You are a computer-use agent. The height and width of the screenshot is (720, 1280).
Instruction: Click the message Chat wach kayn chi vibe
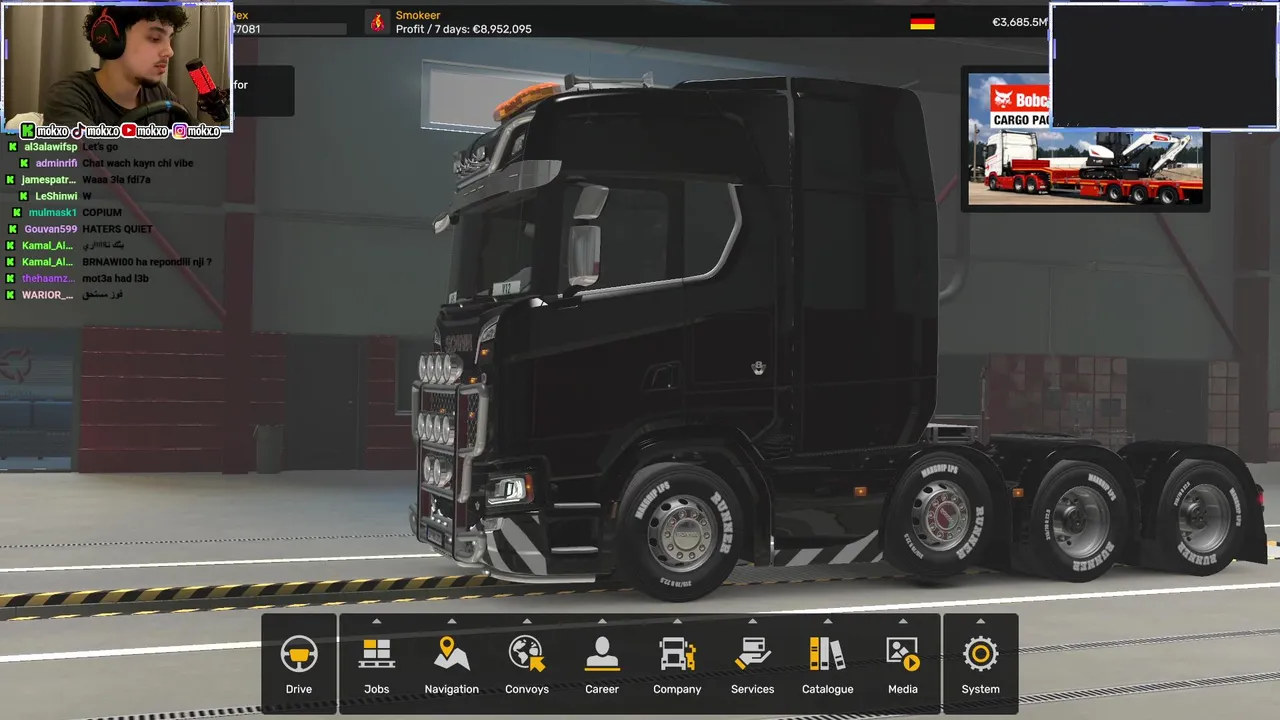[x=138, y=163]
